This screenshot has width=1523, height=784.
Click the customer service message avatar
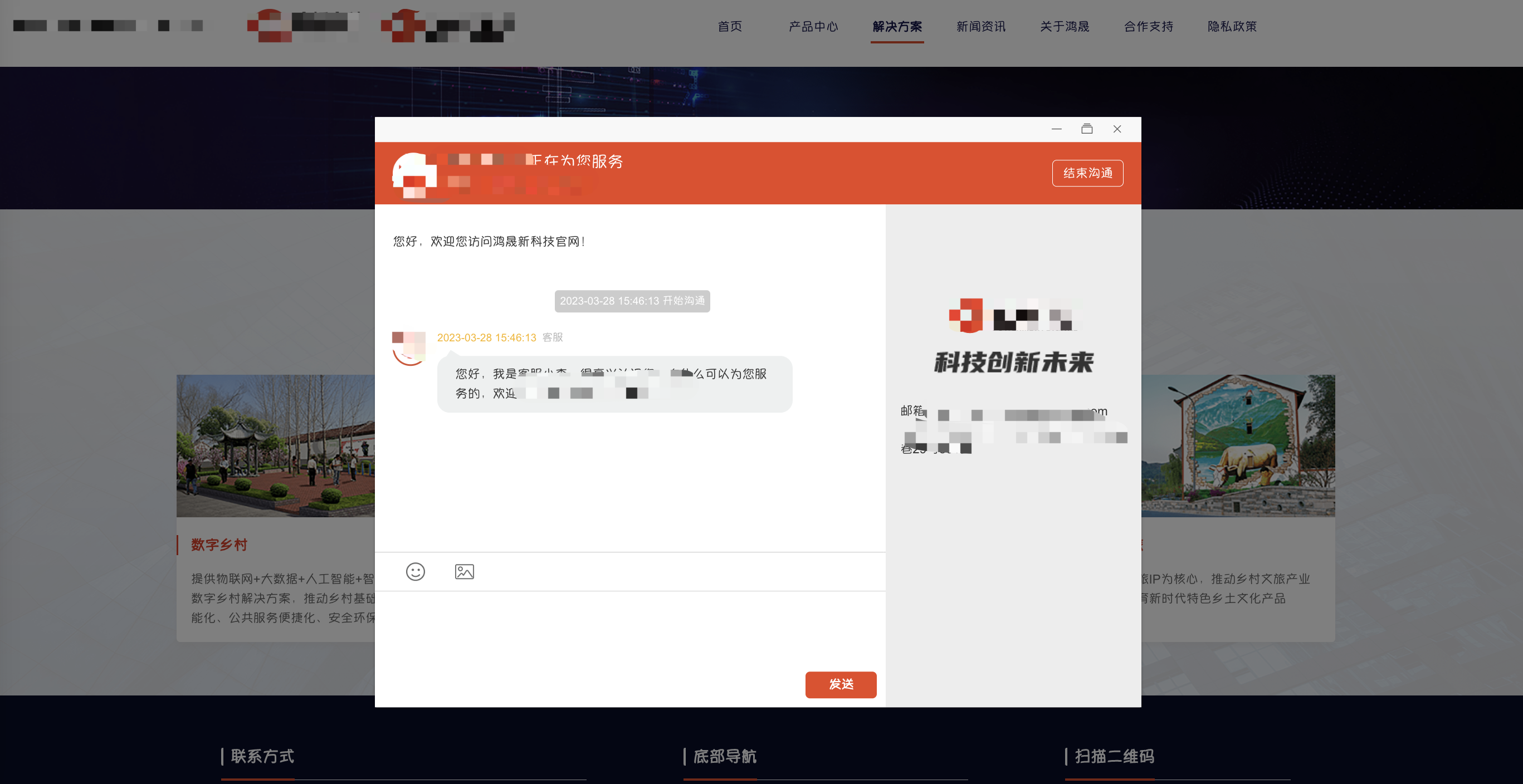tap(408, 348)
